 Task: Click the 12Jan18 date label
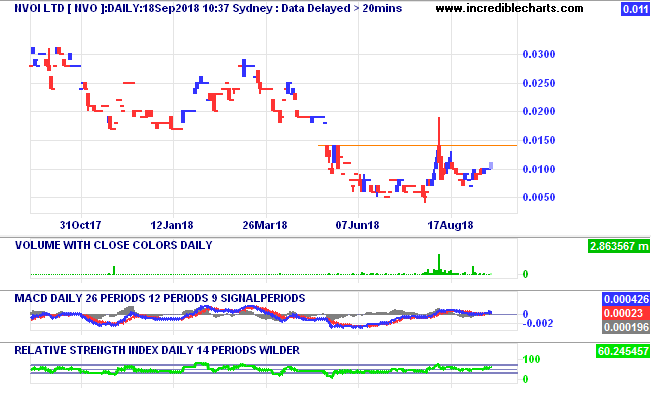point(172,225)
